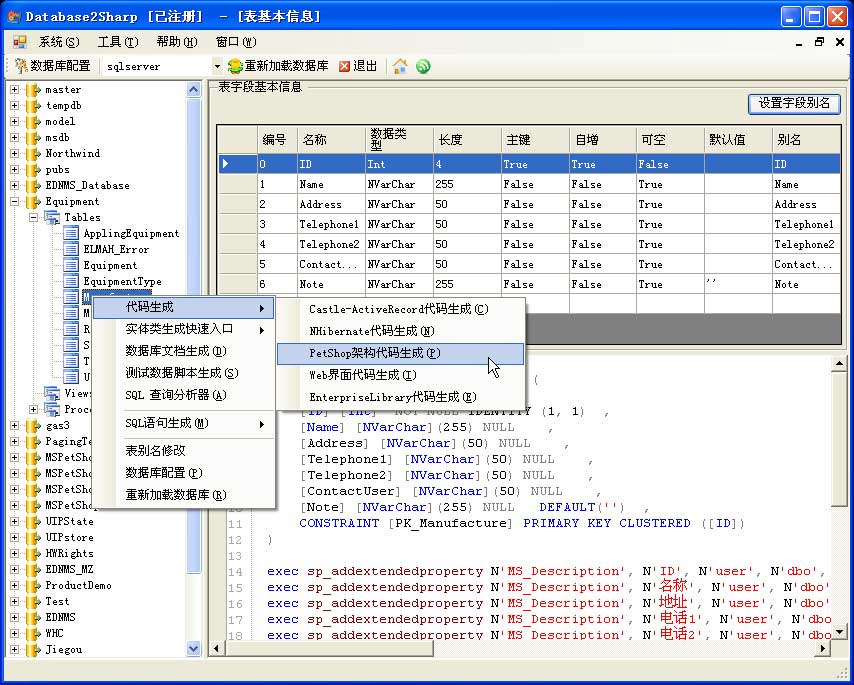Choose Castle-ActiveRecord代码生成 from submenu
Image resolution: width=854 pixels, height=685 pixels.
point(400,309)
